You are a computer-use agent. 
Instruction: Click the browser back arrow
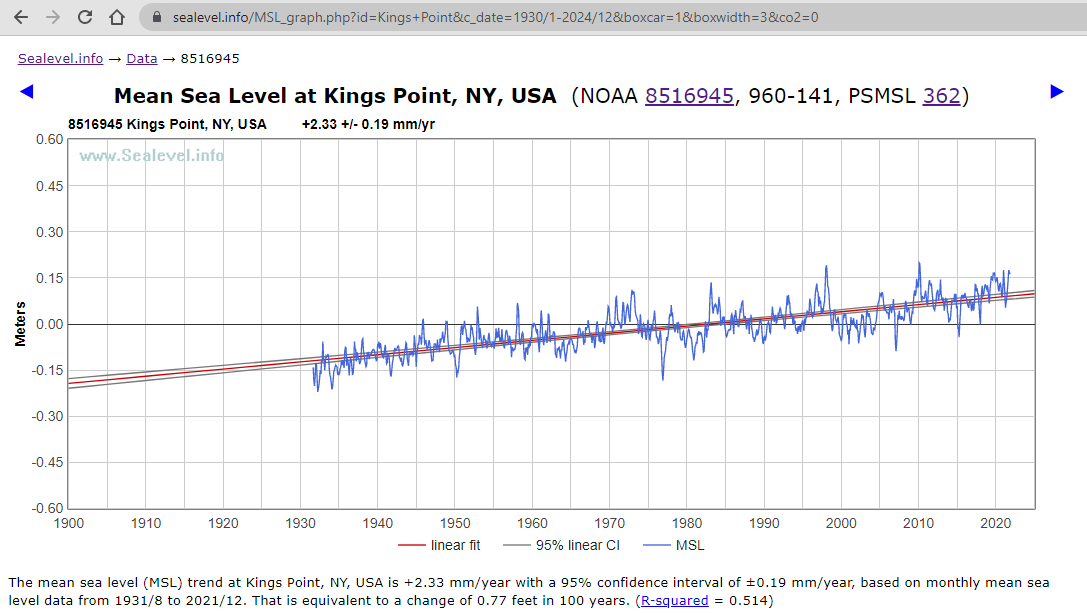point(21,17)
